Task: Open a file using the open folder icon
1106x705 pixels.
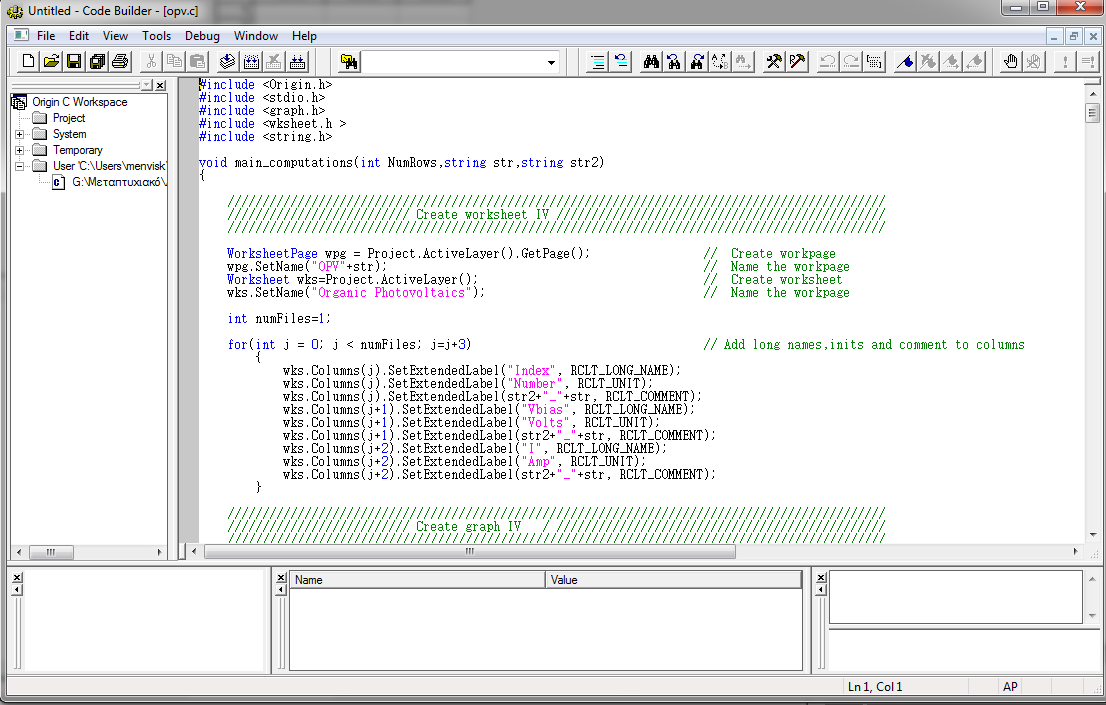Action: click(x=51, y=61)
